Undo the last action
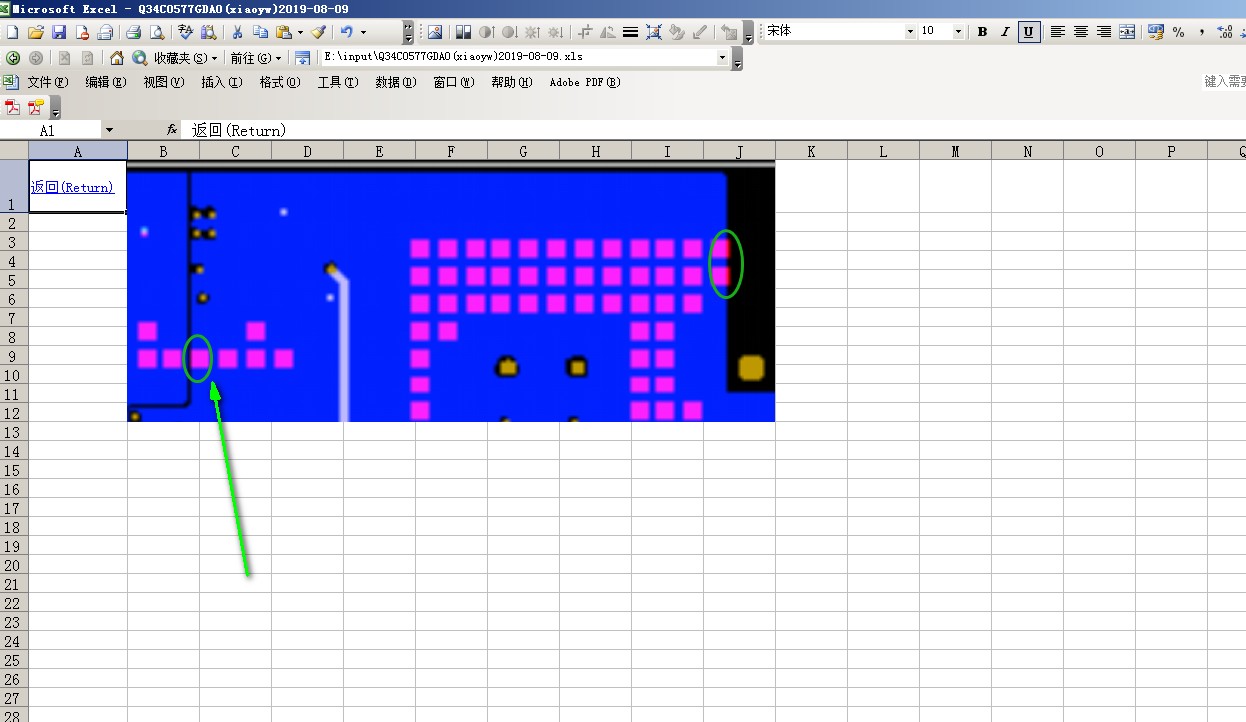This screenshot has width=1246, height=722. pyautogui.click(x=347, y=32)
